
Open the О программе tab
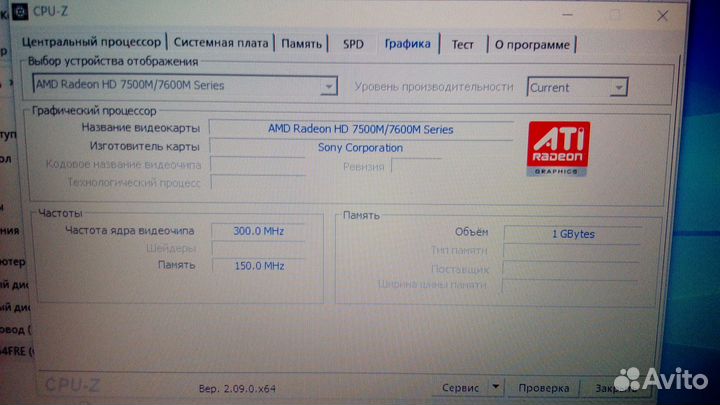[x=532, y=45]
